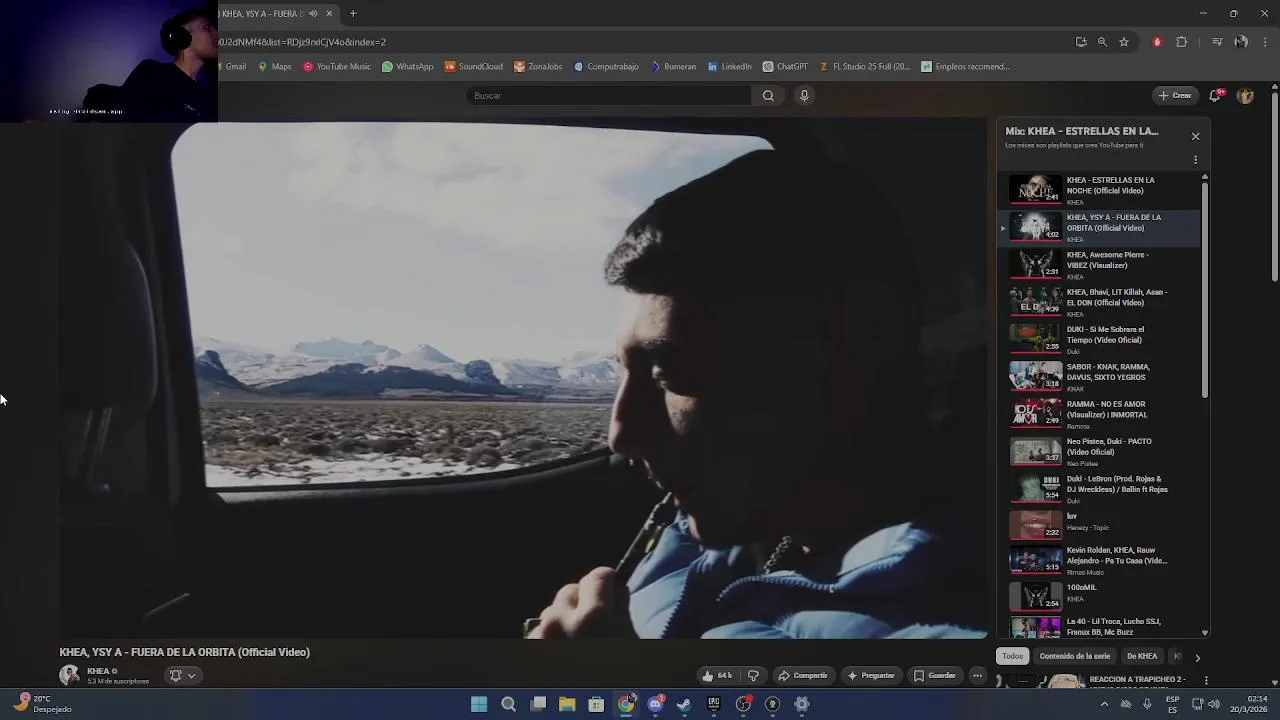
Task: Play La 40 - Lil Troca playlist item
Action: [1100, 627]
